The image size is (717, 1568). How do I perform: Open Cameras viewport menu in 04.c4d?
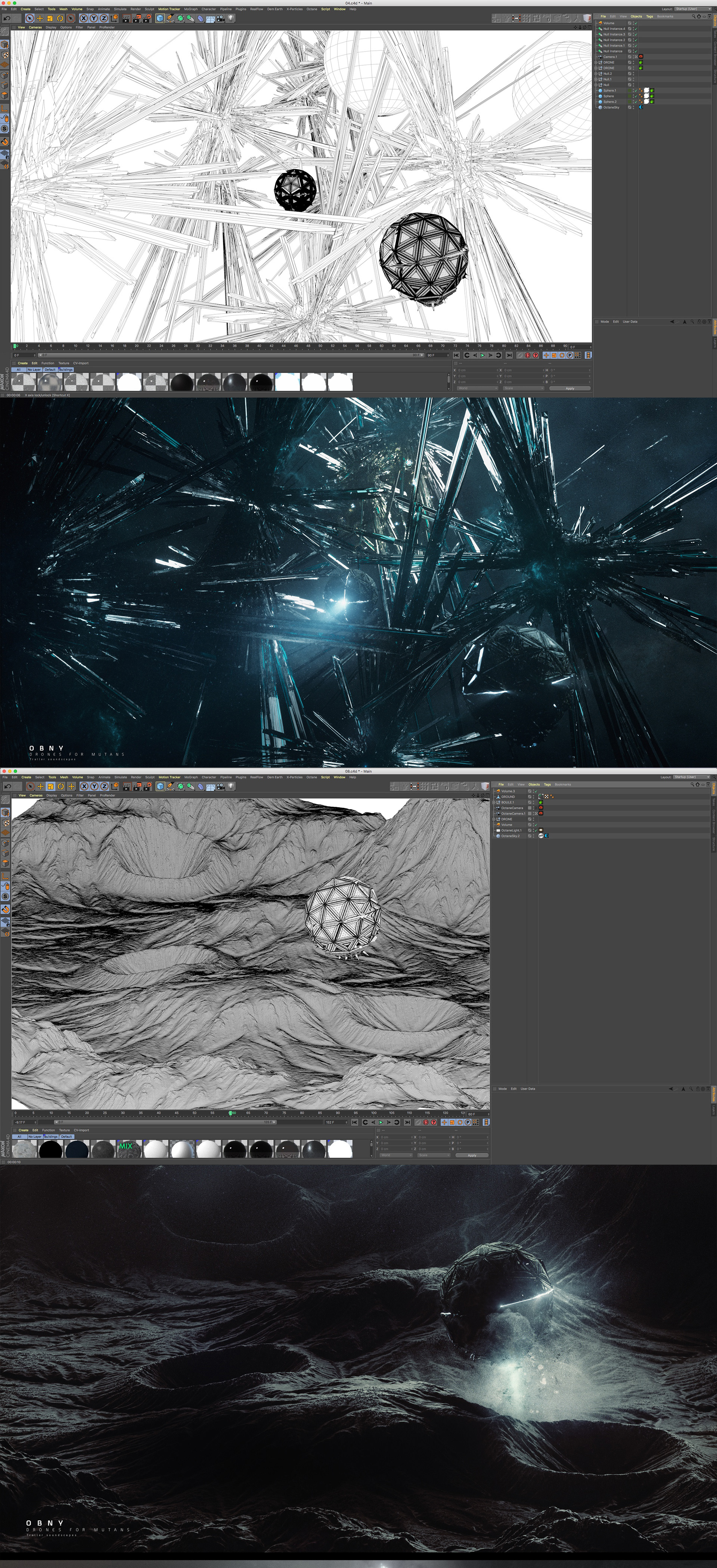35,27
